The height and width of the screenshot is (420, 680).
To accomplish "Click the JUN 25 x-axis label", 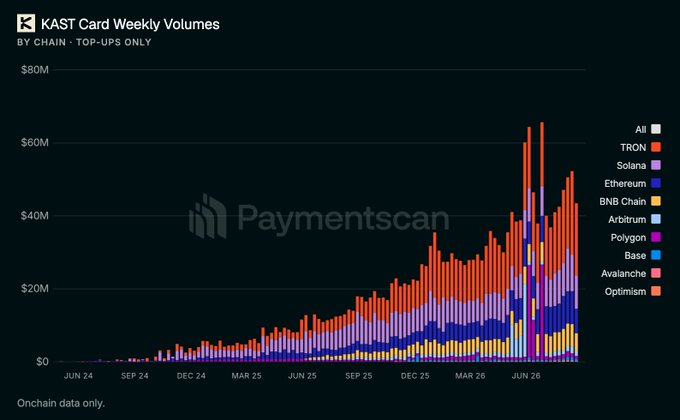I will [302, 376].
